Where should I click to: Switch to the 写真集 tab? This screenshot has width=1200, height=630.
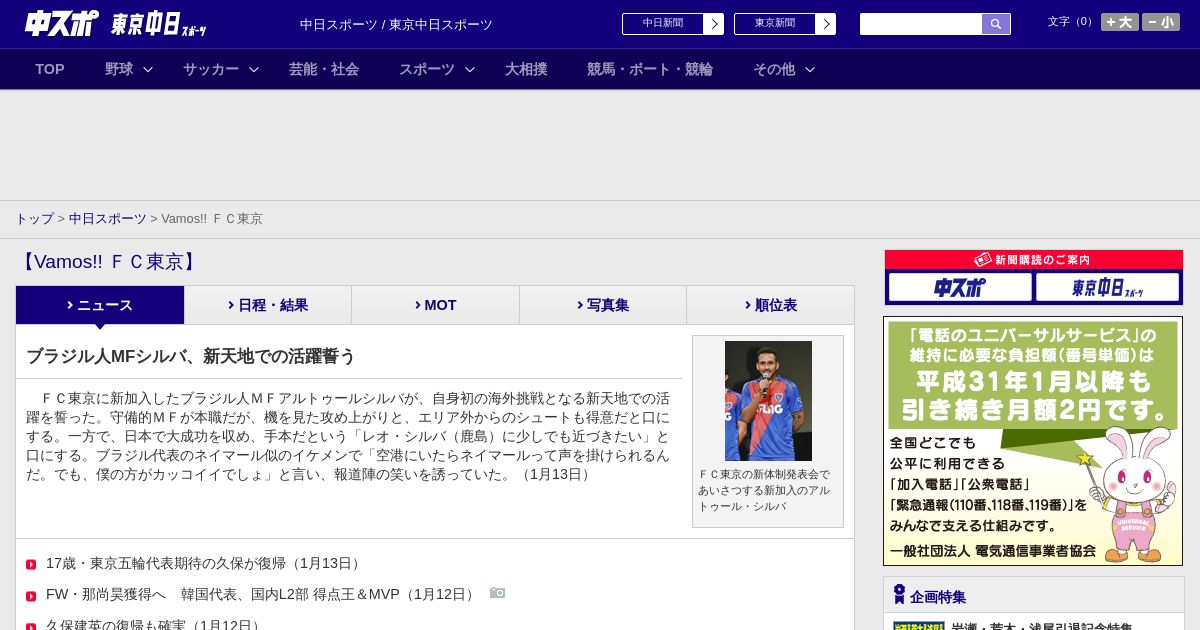(x=603, y=305)
